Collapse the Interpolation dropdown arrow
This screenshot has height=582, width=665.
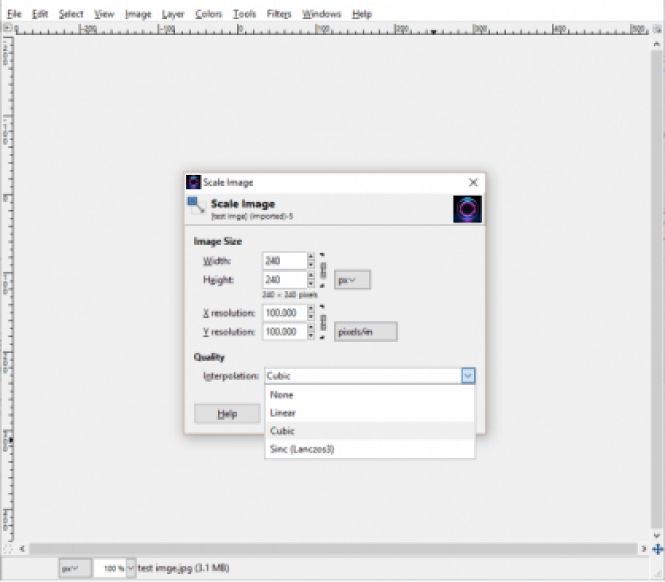[468, 376]
